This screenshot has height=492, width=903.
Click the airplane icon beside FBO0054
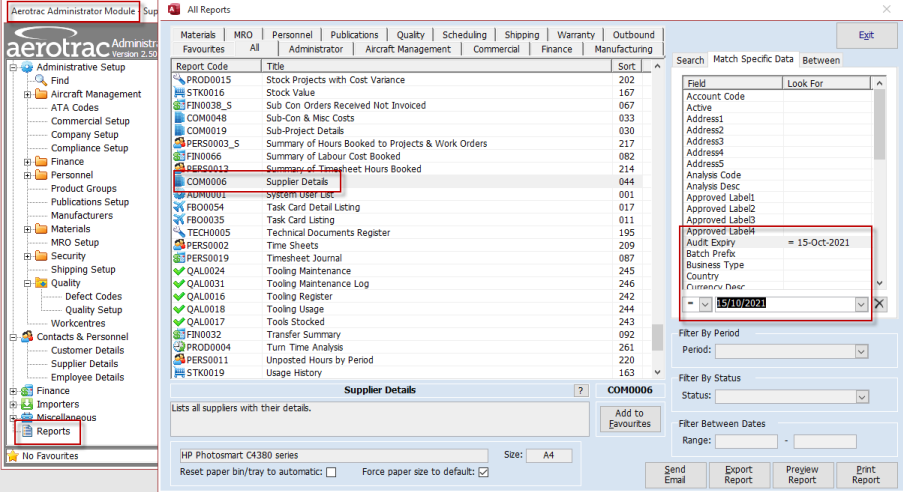[179, 207]
